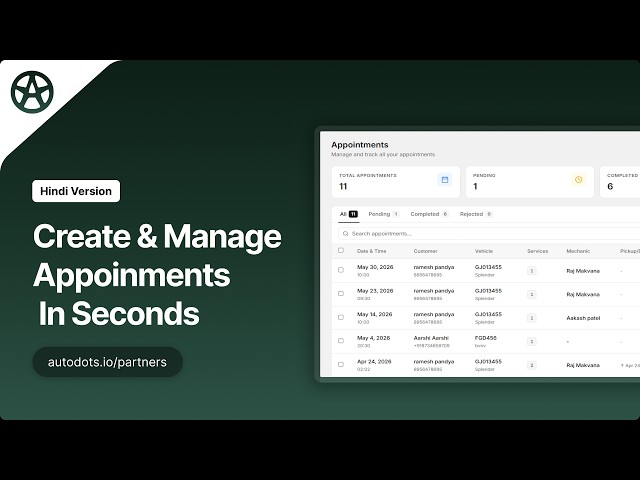Click the Appointments page heading
Image resolution: width=640 pixels, height=480 pixels.
coord(360,145)
